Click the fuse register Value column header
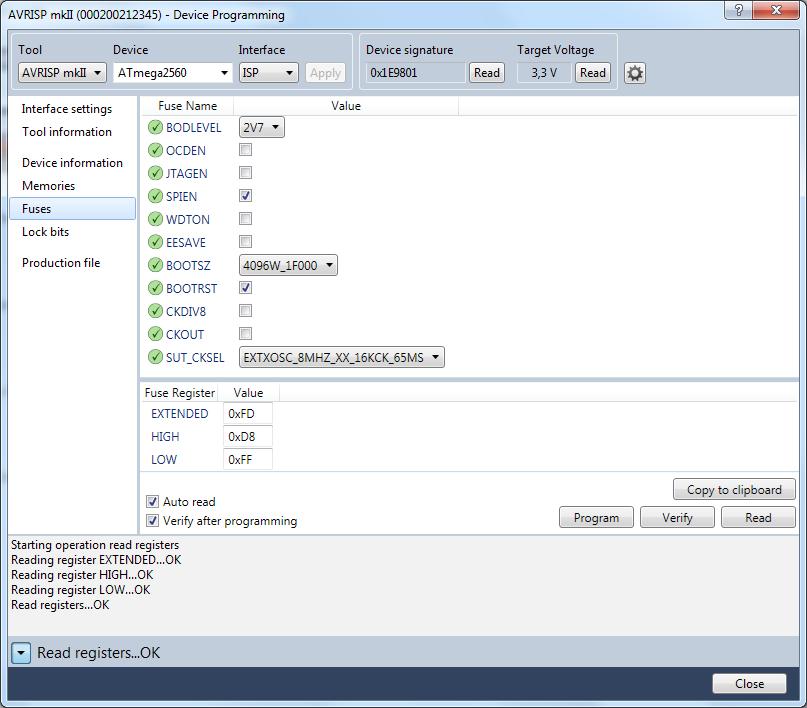The height and width of the screenshot is (708, 807). pos(249,393)
